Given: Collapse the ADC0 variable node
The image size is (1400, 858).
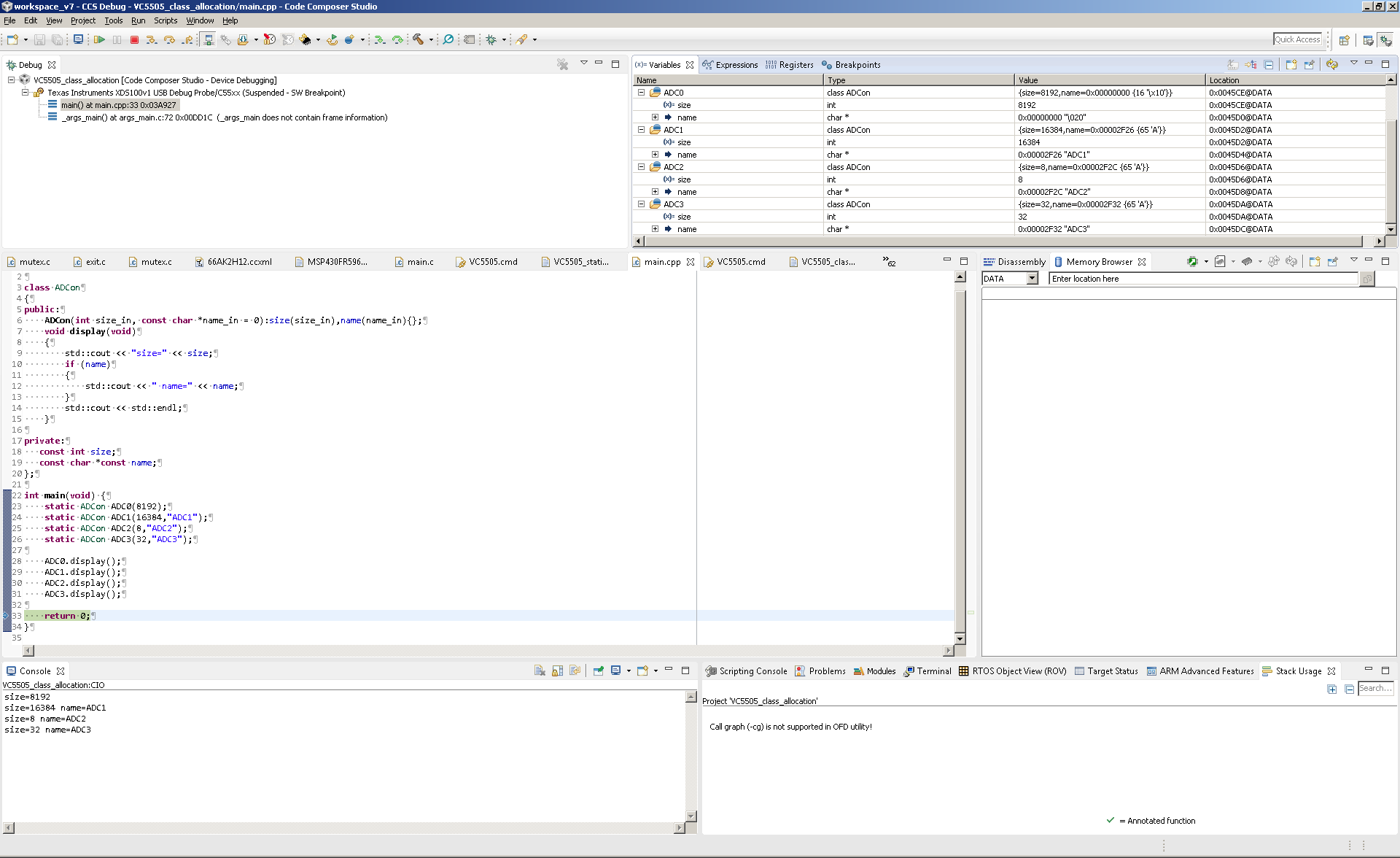Looking at the screenshot, I should 641,93.
